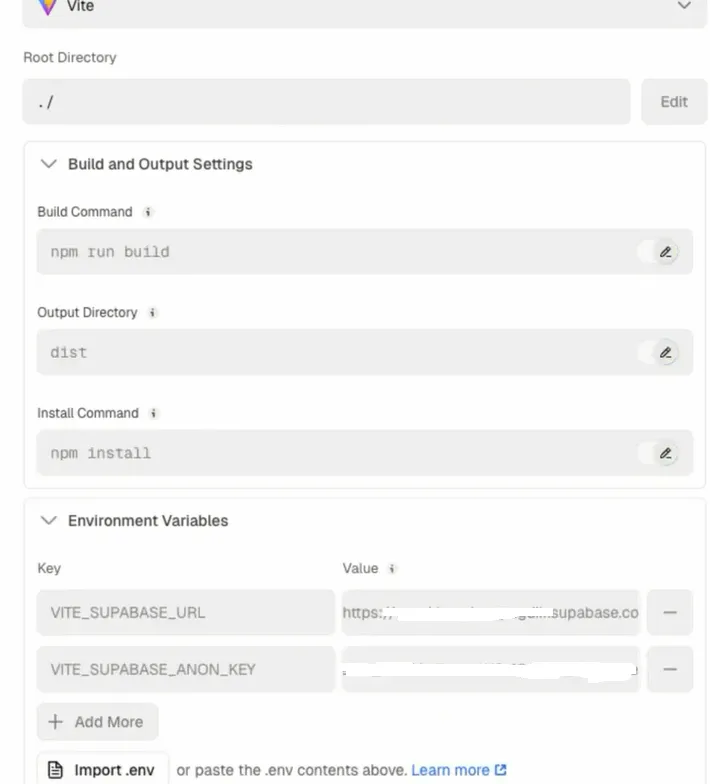Screen dimensions: 710x784
Task: Click the Import .env button
Action: pyautogui.click(x=103, y=770)
